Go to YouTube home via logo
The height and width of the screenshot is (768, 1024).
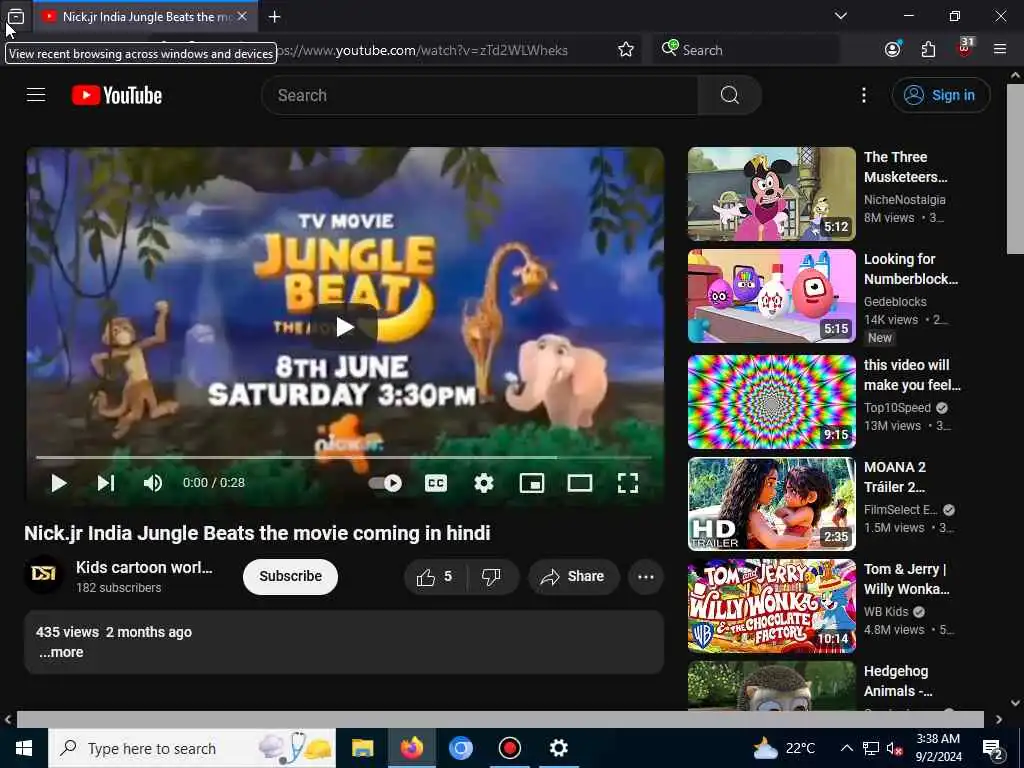coord(117,95)
